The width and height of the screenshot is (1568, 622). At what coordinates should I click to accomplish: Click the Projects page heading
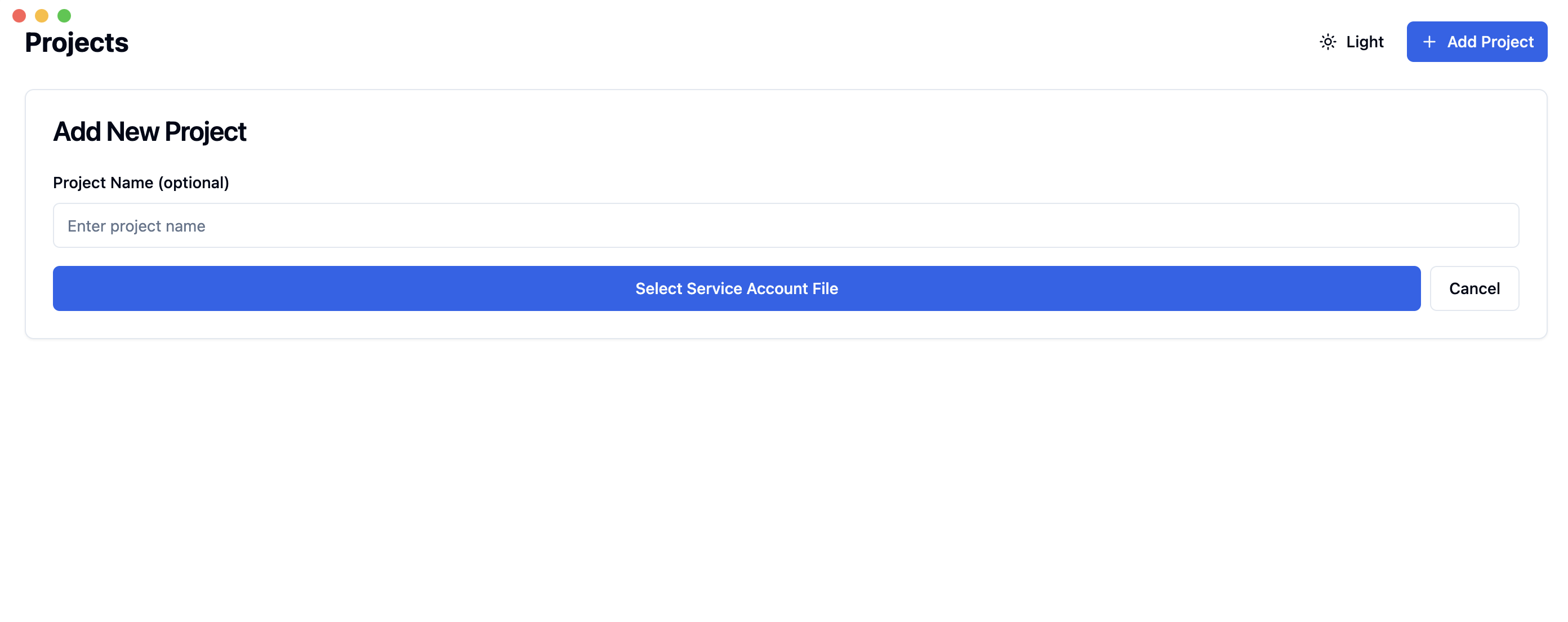pos(76,41)
